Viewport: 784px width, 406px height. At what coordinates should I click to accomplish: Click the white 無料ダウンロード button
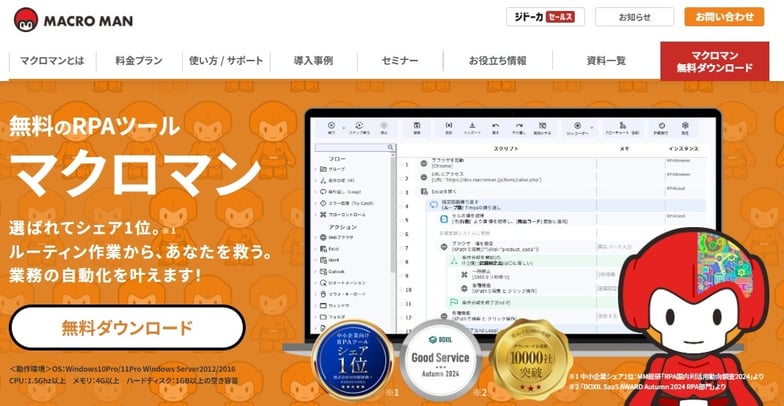(127, 328)
